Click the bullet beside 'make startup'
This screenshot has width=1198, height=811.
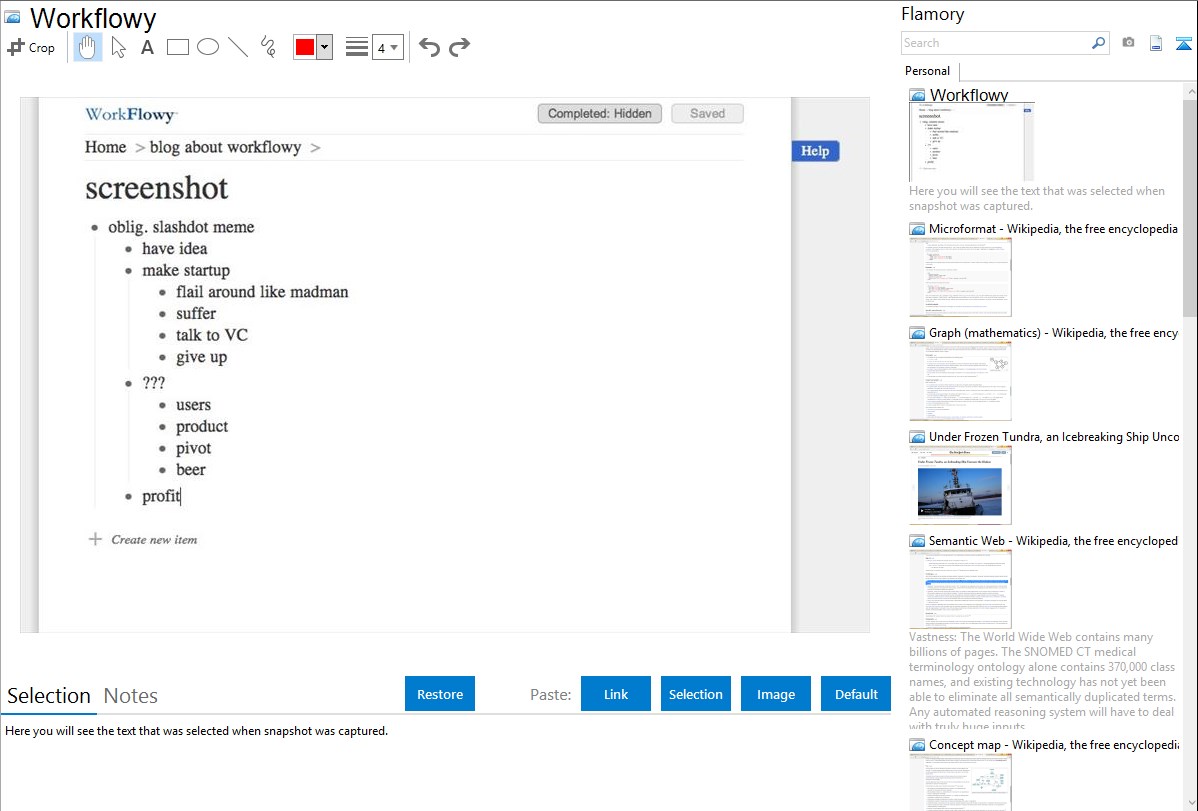[128, 271]
